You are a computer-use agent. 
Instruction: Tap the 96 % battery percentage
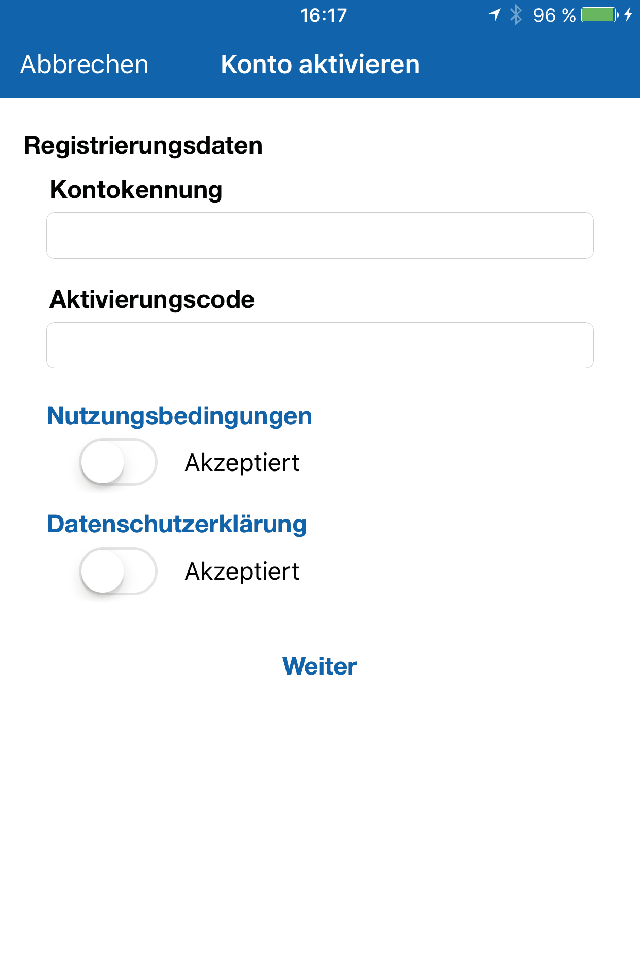[x=554, y=15]
